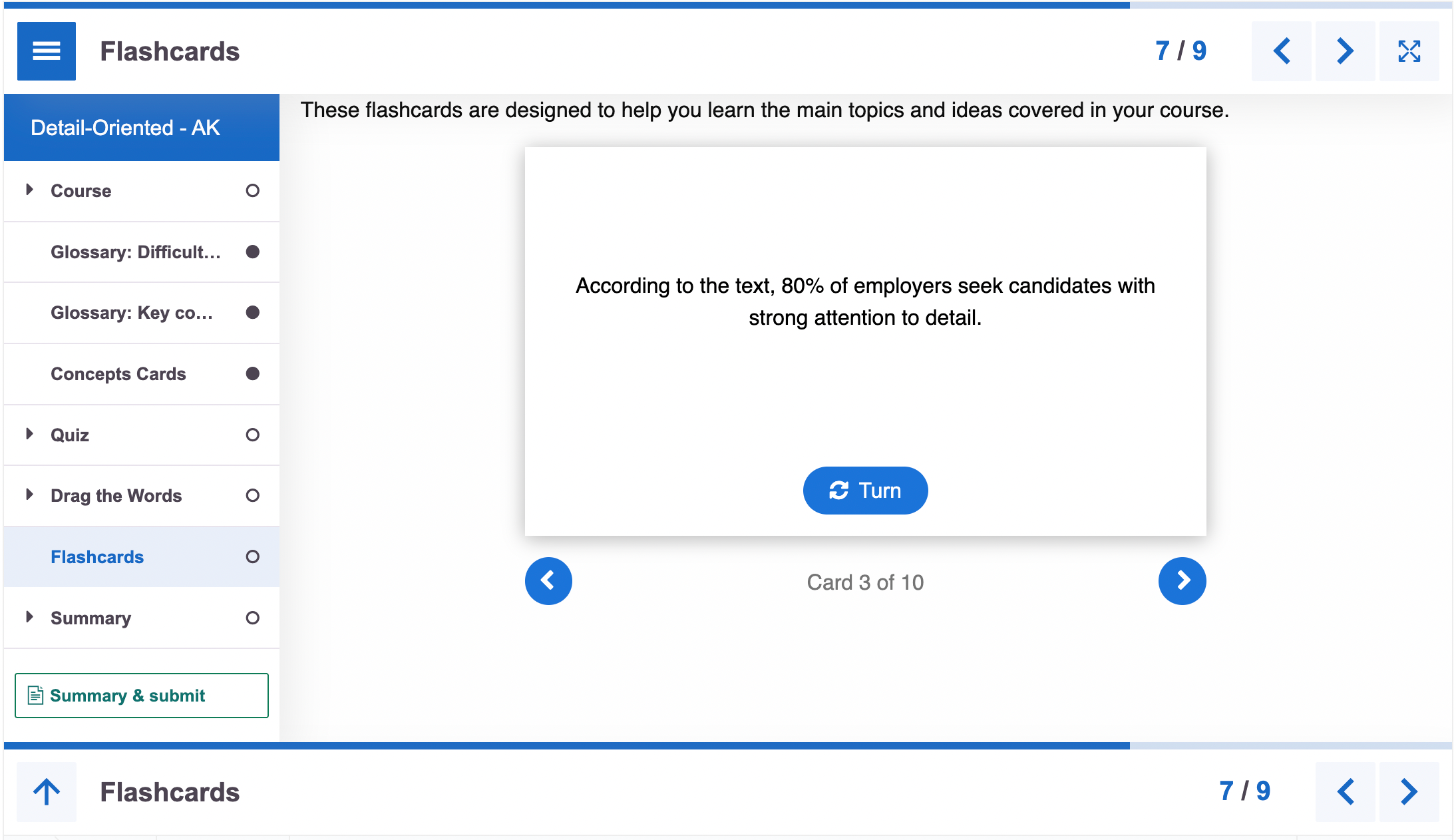The image size is (1456, 840).
Task: Enter fullscreen mode
Action: pyautogui.click(x=1409, y=51)
